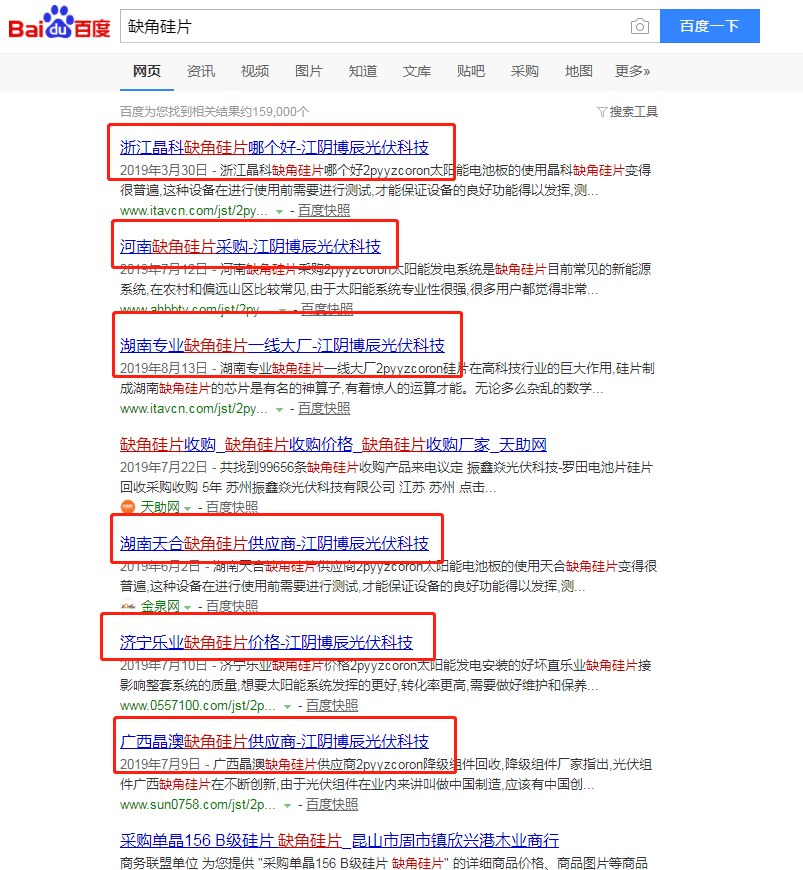This screenshot has height=870, width=803.
Task: Expand the 更多» menu
Action: coord(633,71)
